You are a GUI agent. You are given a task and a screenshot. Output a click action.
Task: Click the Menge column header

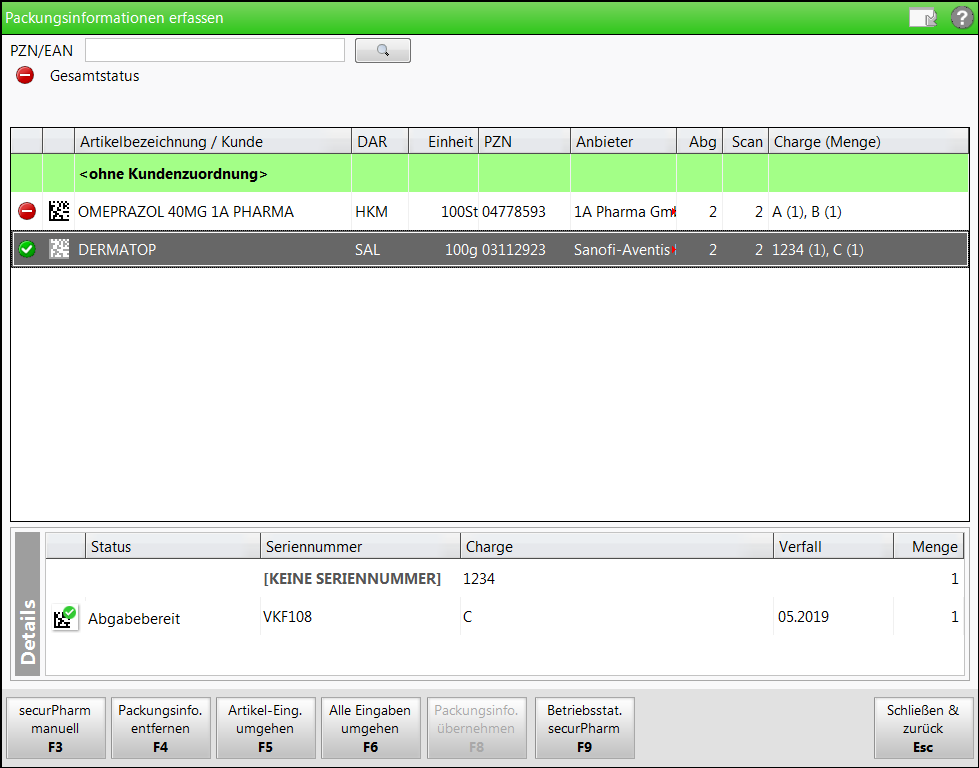point(929,546)
